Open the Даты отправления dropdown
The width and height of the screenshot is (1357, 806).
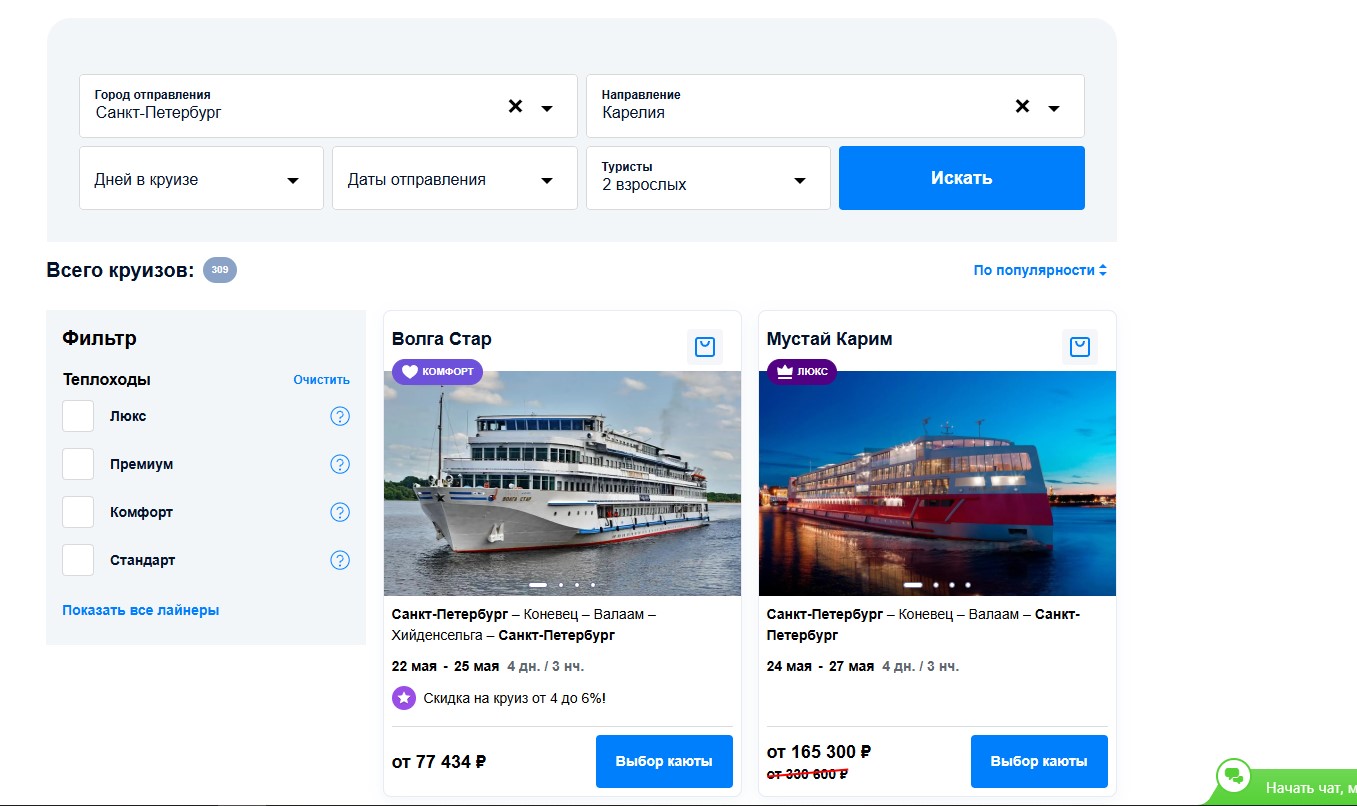click(454, 179)
